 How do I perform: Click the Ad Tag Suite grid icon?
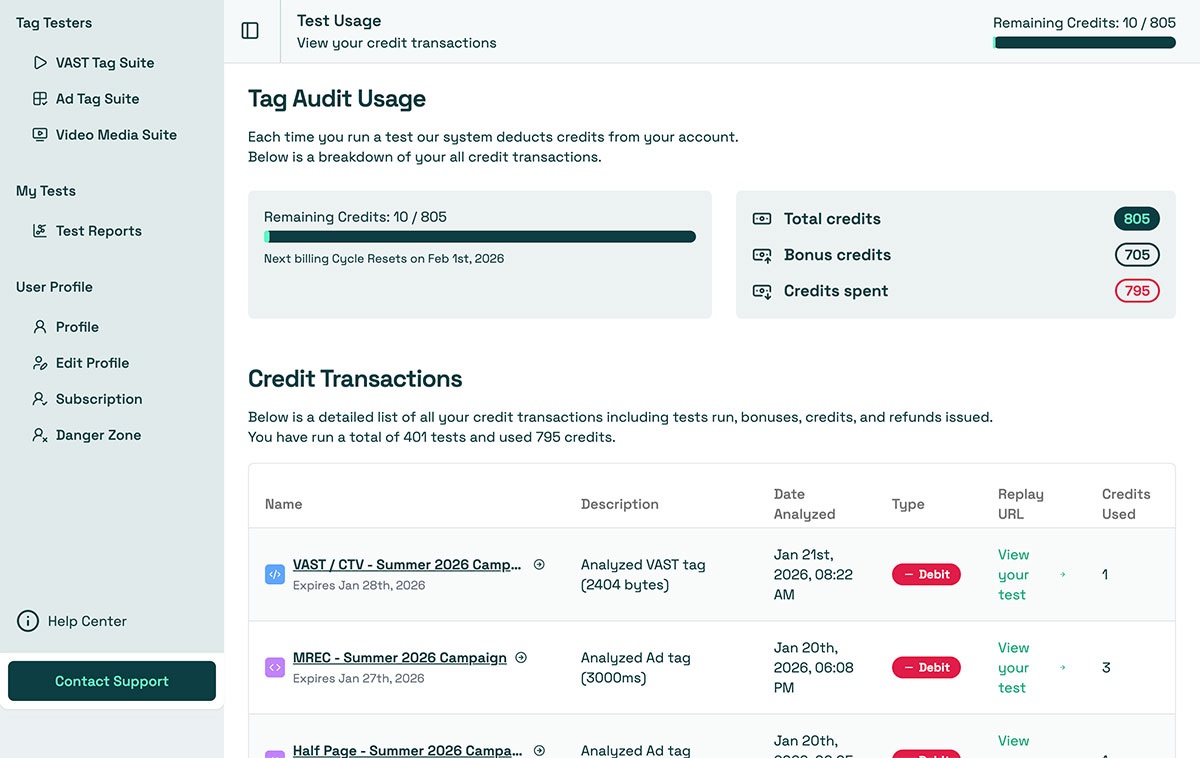[x=40, y=99]
